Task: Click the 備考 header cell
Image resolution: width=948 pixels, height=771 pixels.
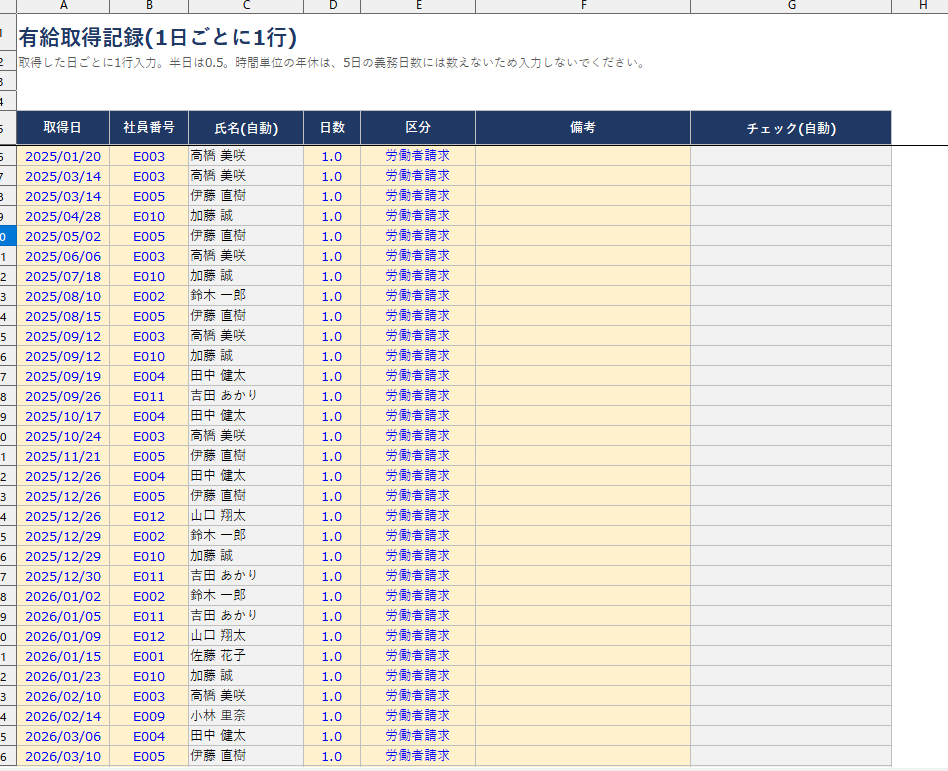Action: point(583,128)
